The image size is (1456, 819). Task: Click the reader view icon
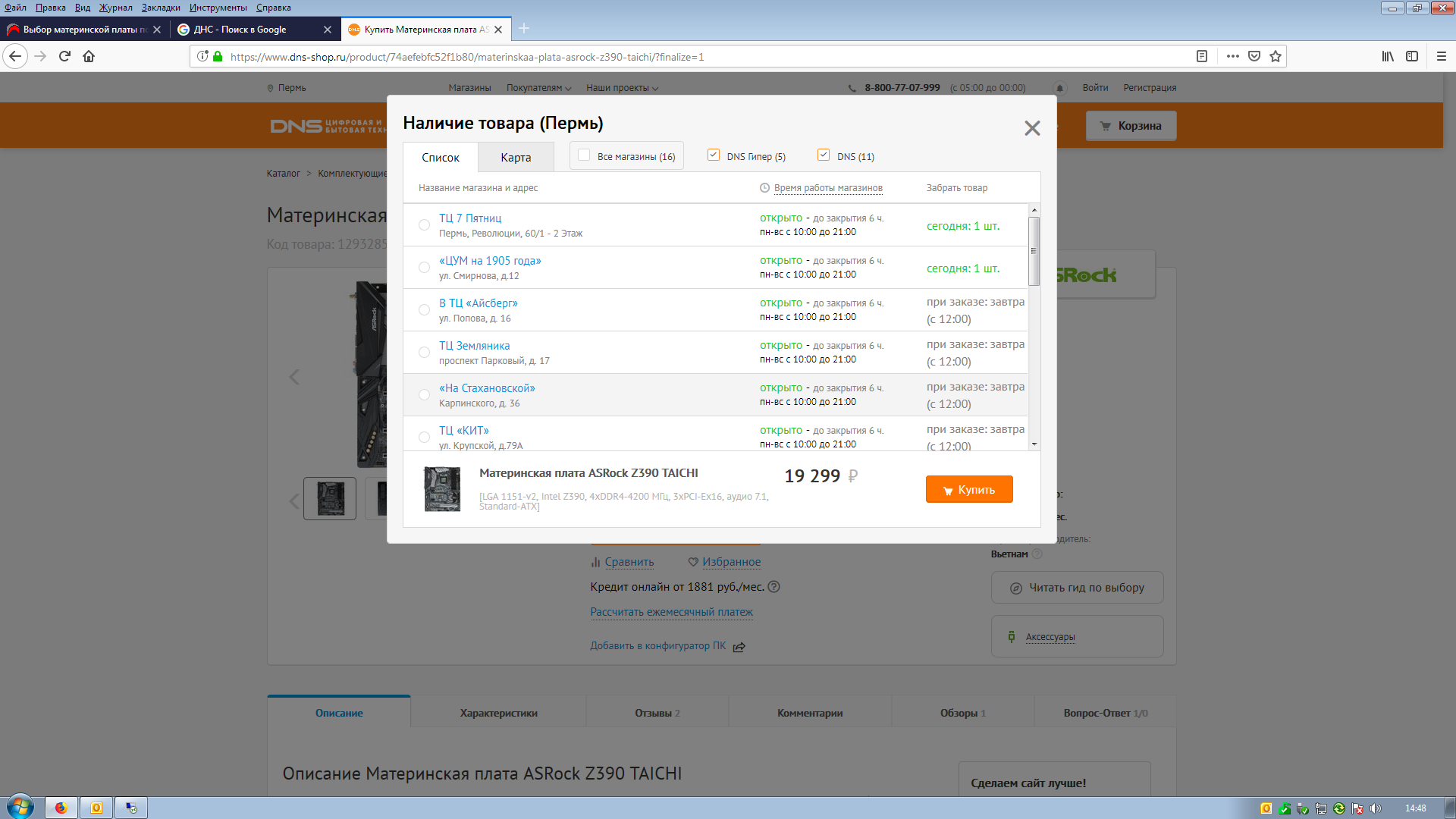pos(1202,56)
